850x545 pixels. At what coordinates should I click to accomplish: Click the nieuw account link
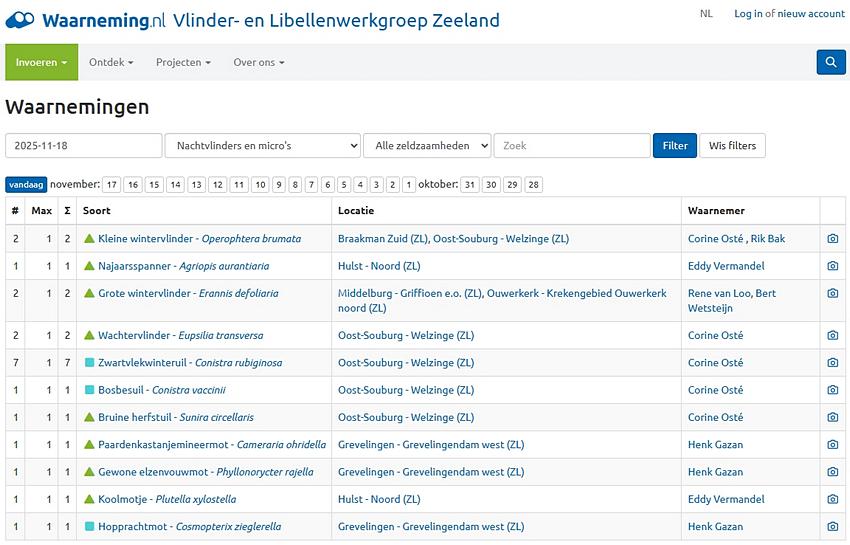click(810, 14)
